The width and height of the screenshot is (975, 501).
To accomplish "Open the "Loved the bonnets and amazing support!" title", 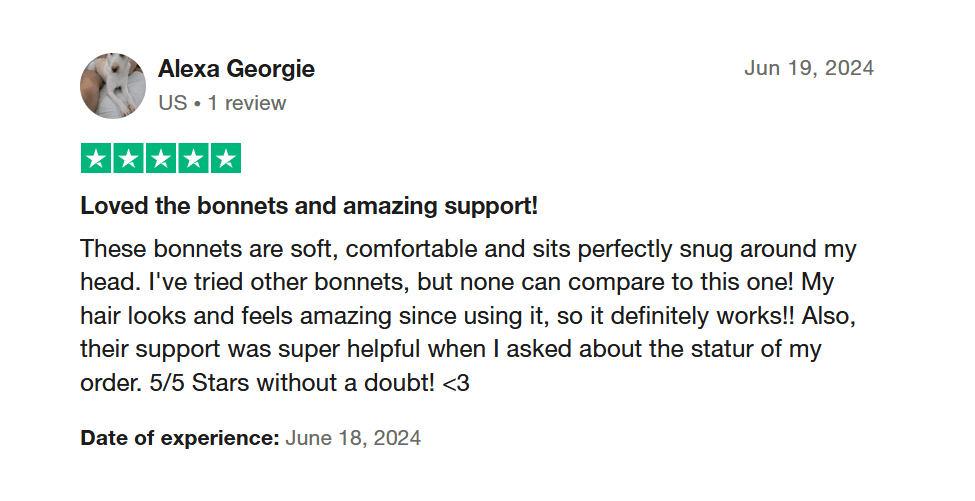I will point(309,206).
